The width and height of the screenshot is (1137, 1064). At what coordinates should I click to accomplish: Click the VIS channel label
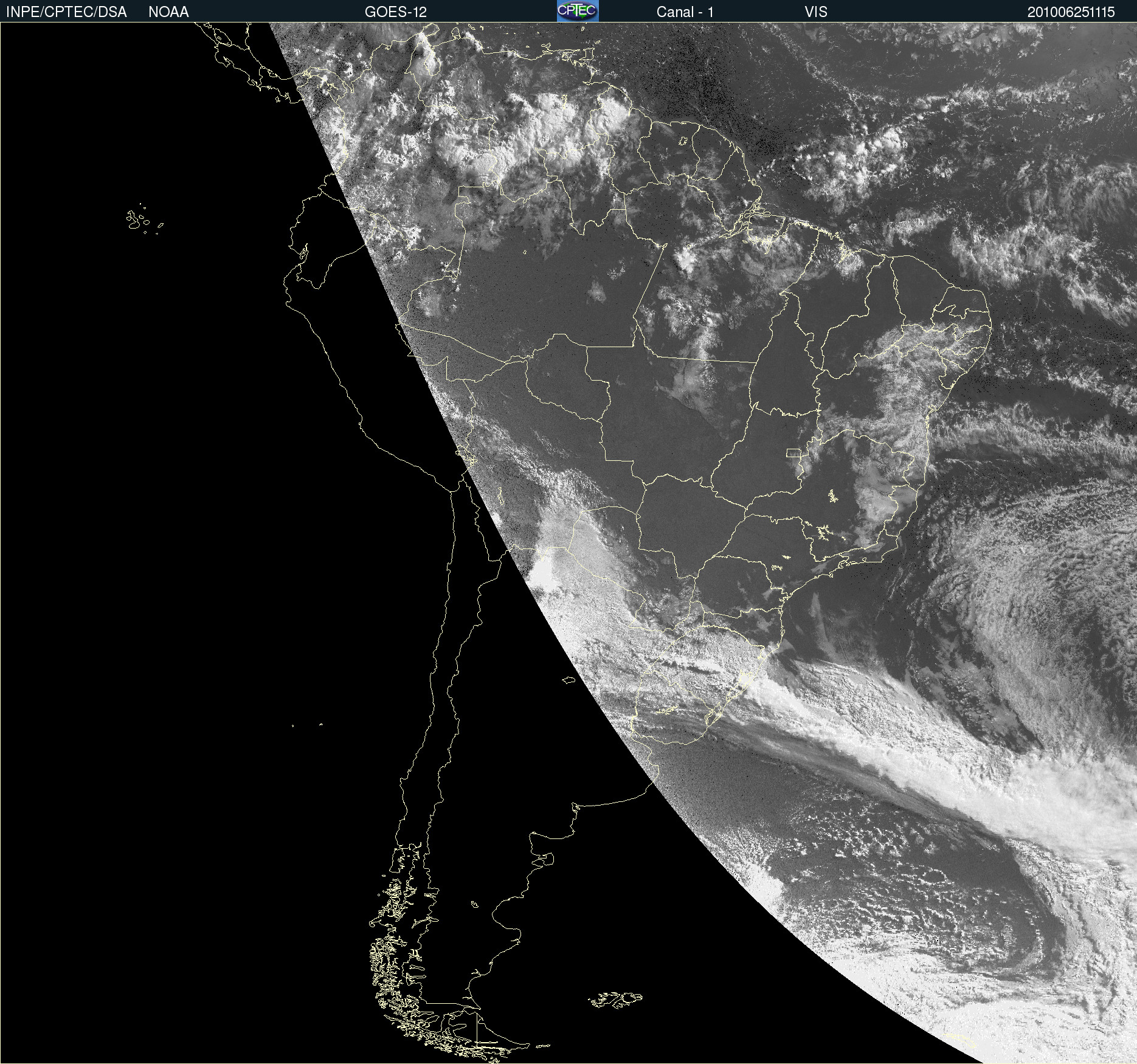[816, 12]
